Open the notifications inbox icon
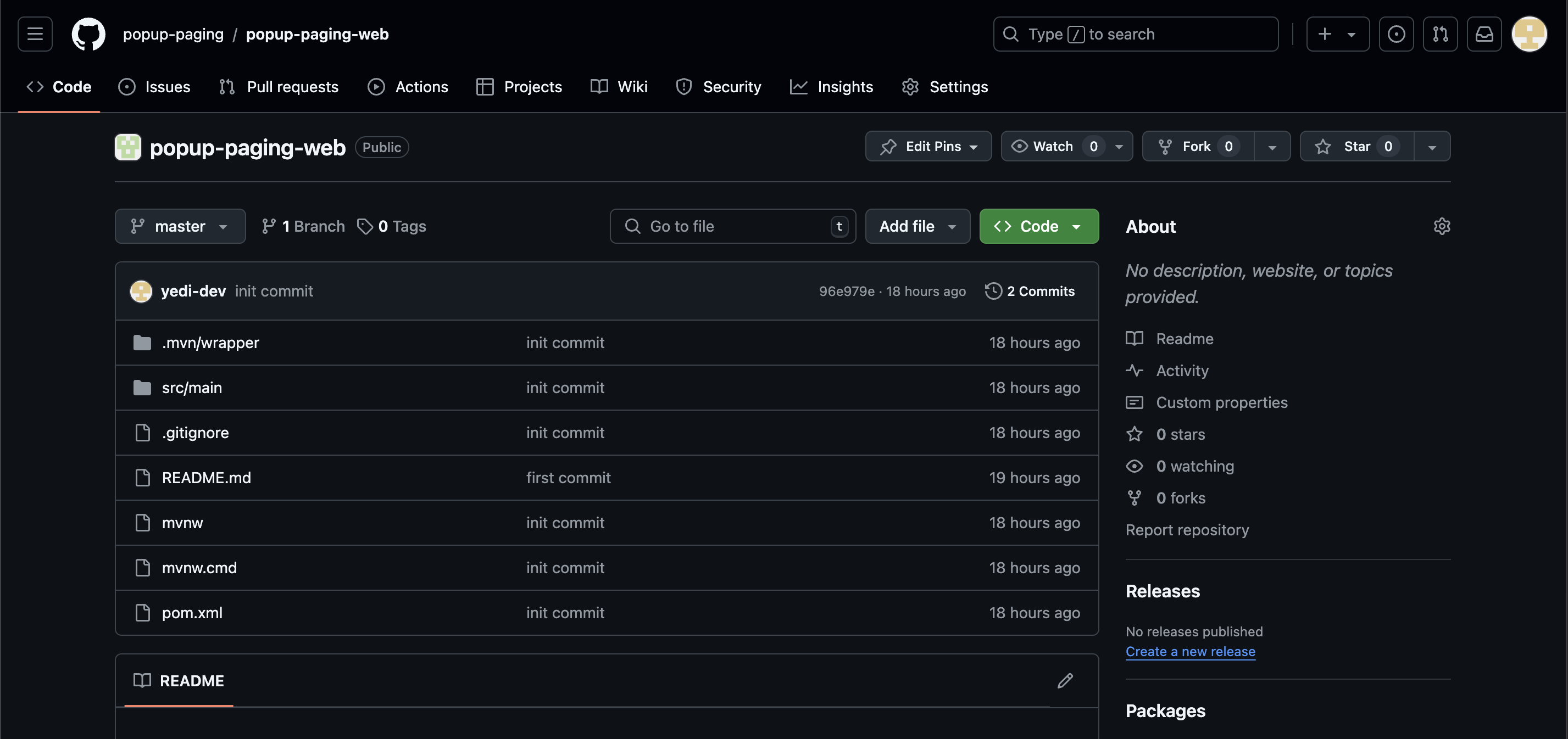The image size is (1568, 739). click(x=1483, y=34)
